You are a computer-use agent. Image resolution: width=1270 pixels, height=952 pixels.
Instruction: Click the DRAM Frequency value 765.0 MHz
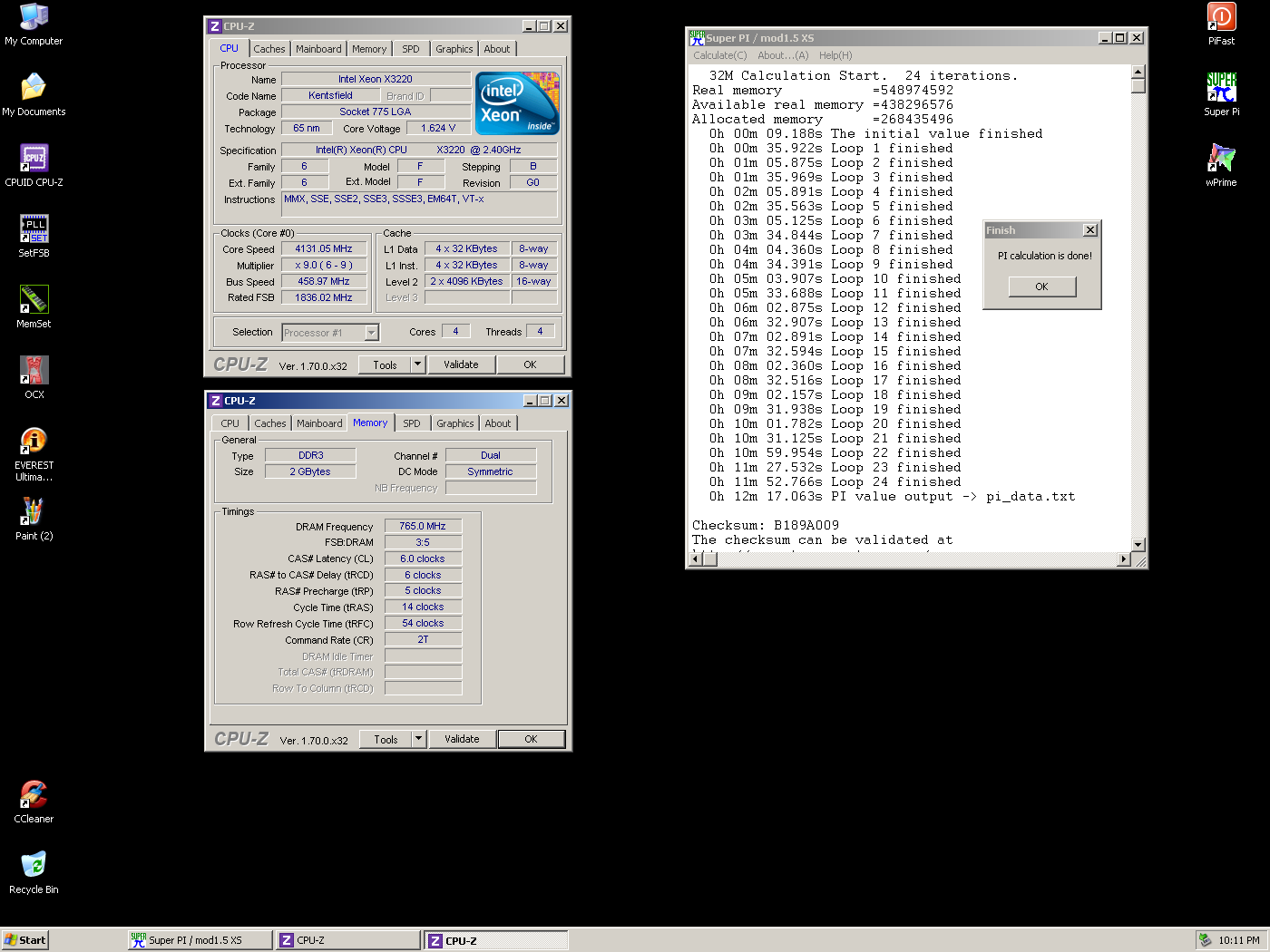point(423,526)
